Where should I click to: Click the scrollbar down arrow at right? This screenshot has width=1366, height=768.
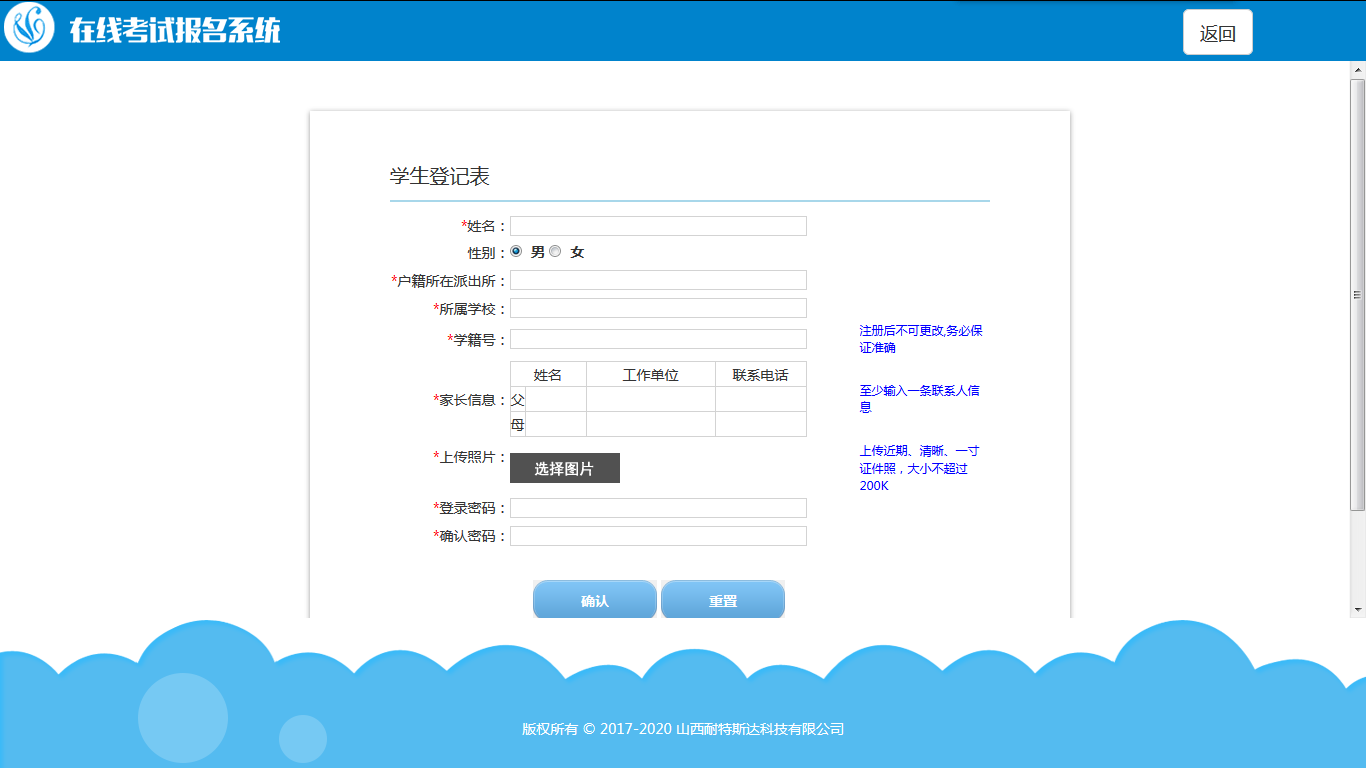[x=1358, y=608]
